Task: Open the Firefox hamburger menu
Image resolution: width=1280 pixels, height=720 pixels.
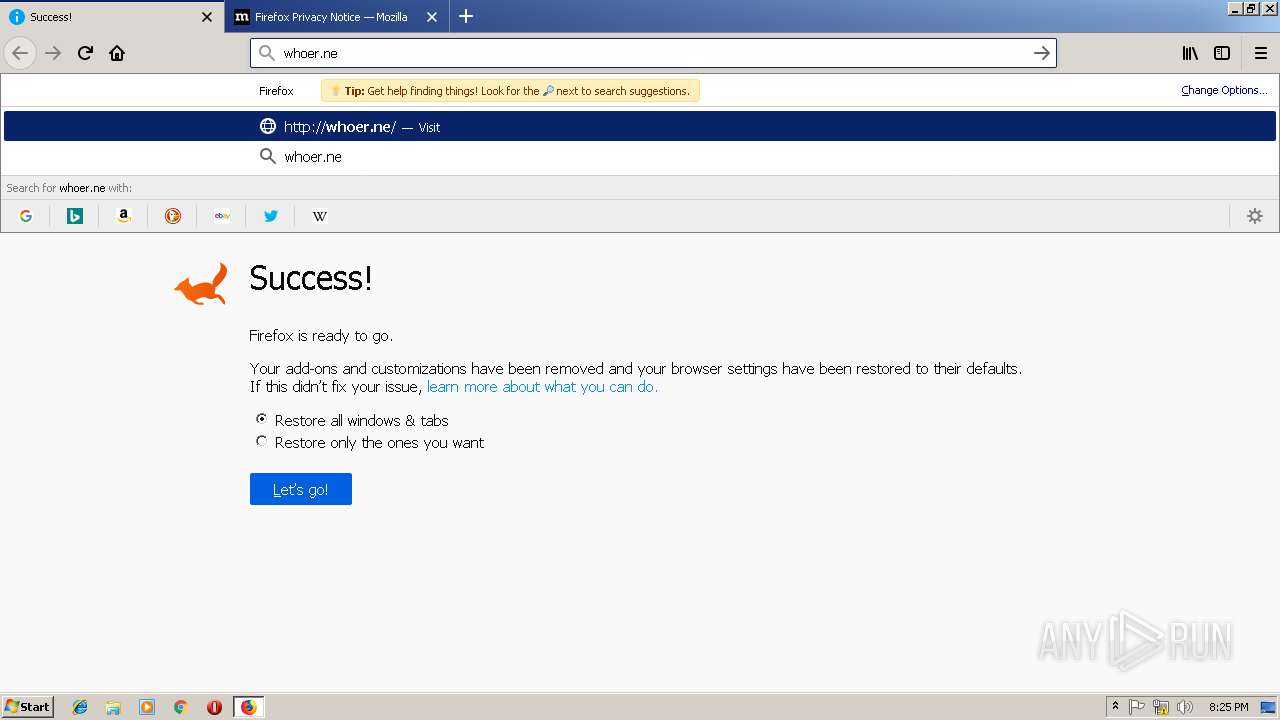Action: coord(1260,53)
